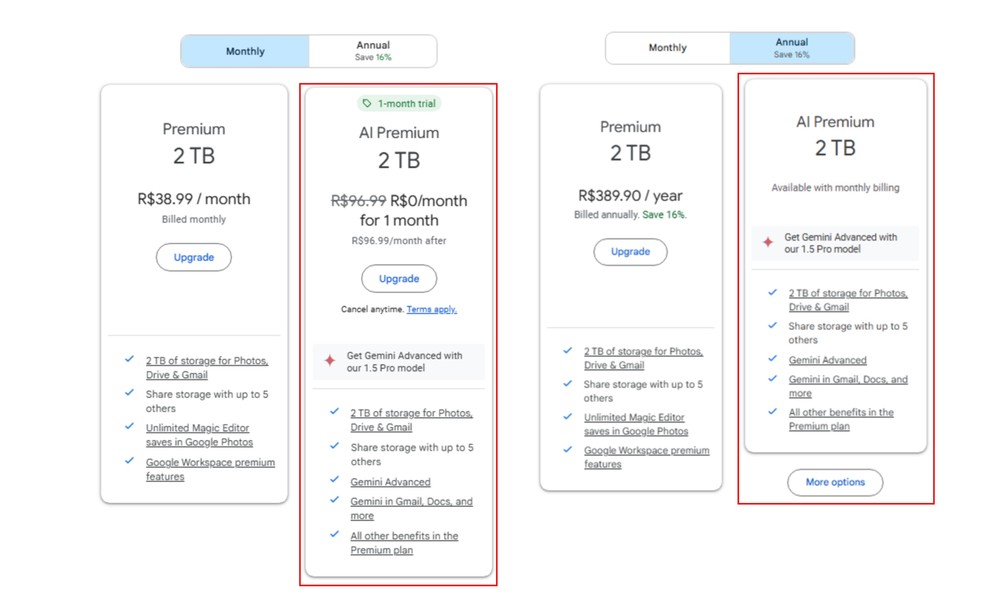
Task: Open the "Terms apply" link
Action: tap(432, 309)
